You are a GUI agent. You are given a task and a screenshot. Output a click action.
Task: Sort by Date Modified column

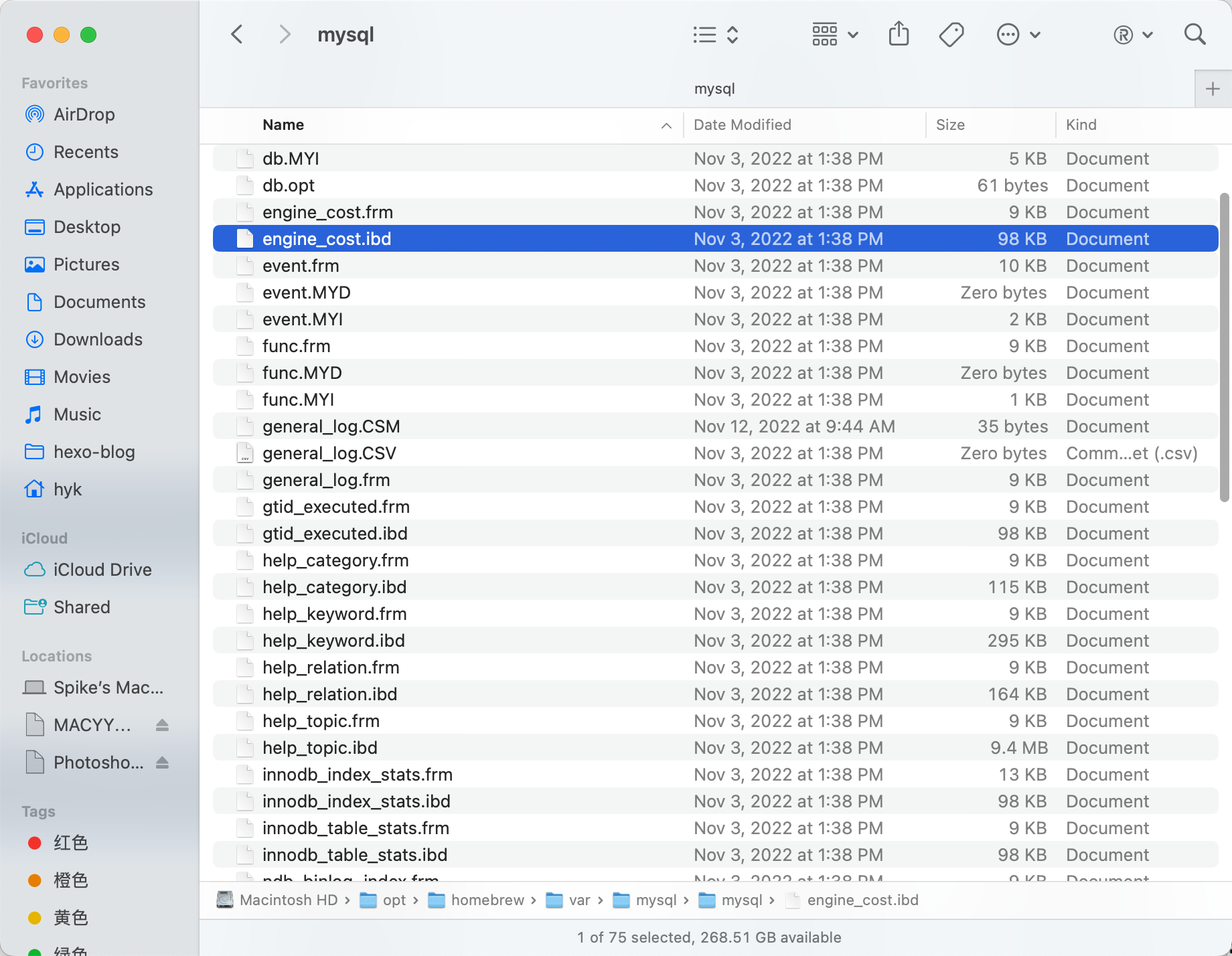click(x=743, y=125)
